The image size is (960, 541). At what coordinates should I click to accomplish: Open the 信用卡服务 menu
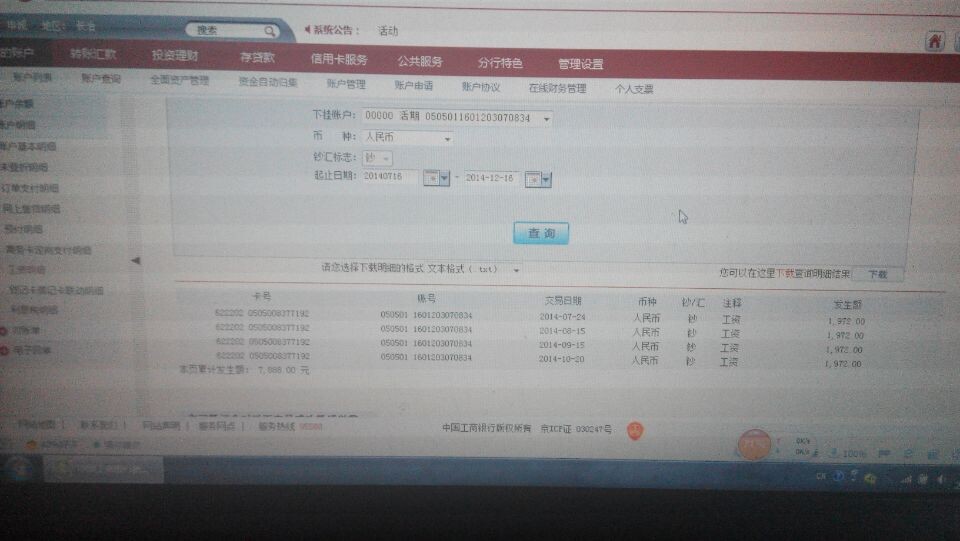(339, 59)
